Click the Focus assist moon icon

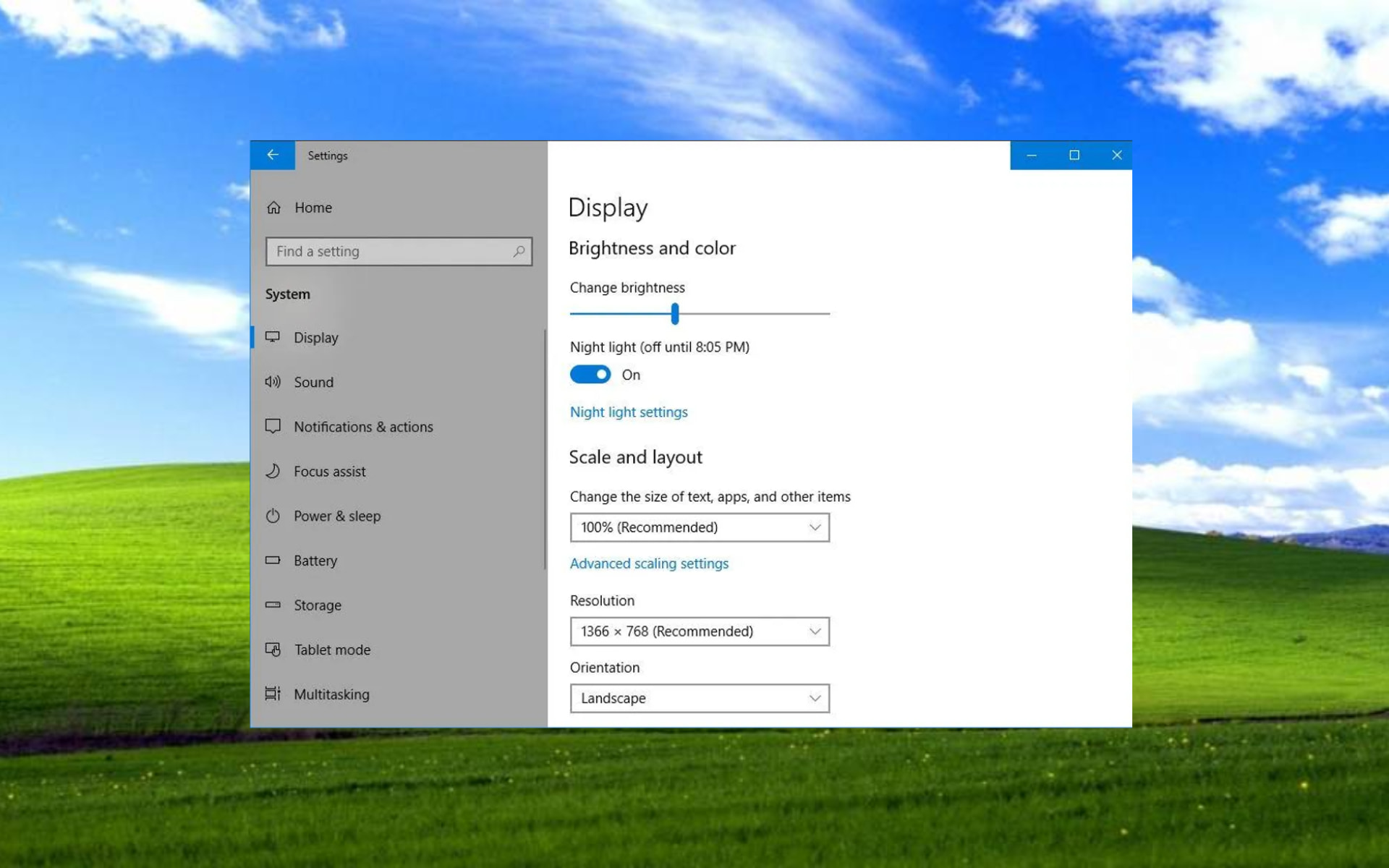coord(273,471)
